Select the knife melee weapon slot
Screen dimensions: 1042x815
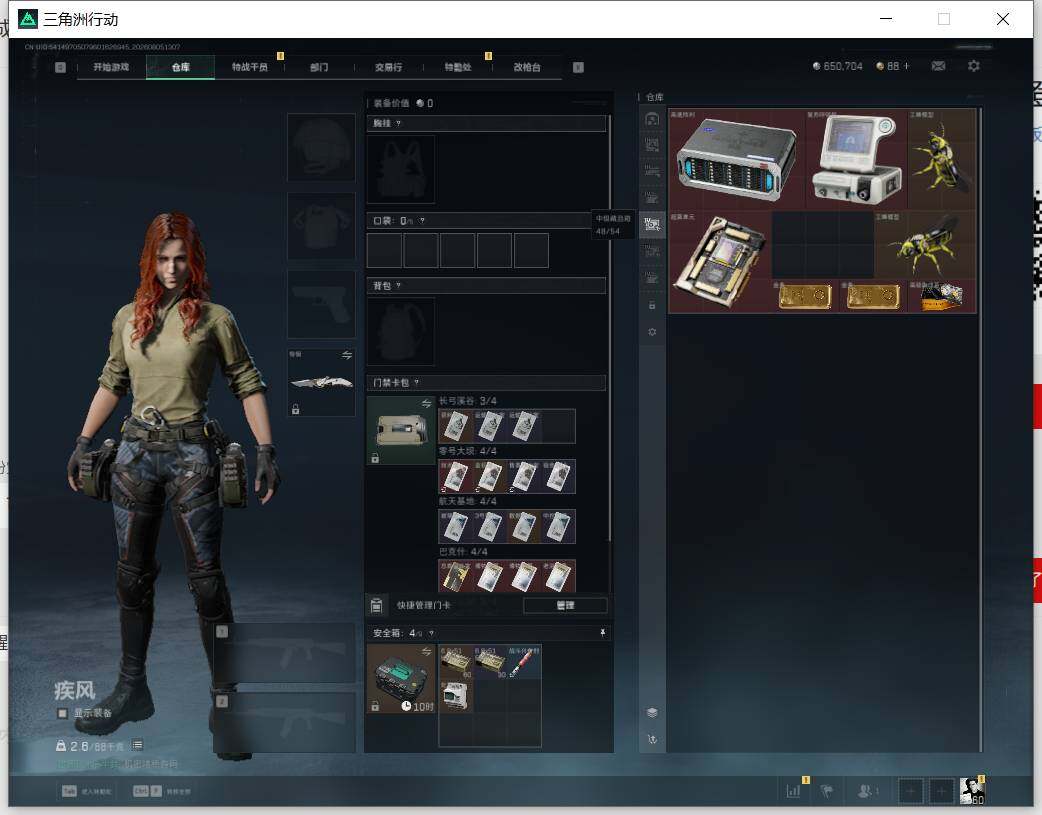pos(321,382)
